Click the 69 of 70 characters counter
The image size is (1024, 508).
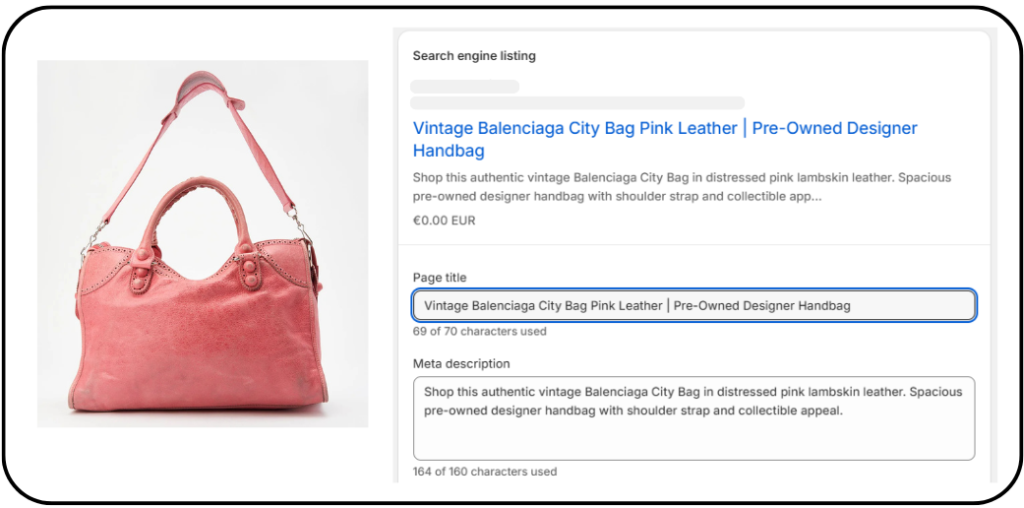[x=479, y=331]
